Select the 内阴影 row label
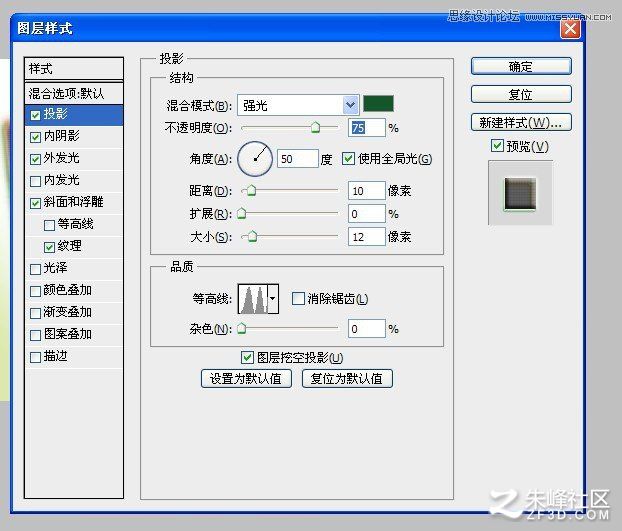Viewport: 622px width, 531px height. tap(61, 136)
